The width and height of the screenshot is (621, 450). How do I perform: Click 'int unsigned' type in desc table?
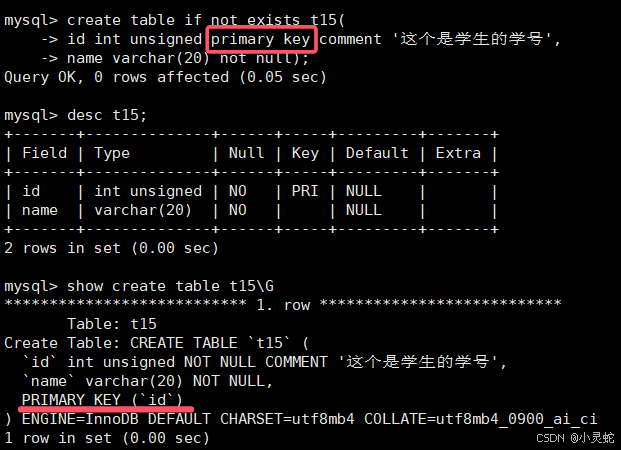click(x=148, y=191)
